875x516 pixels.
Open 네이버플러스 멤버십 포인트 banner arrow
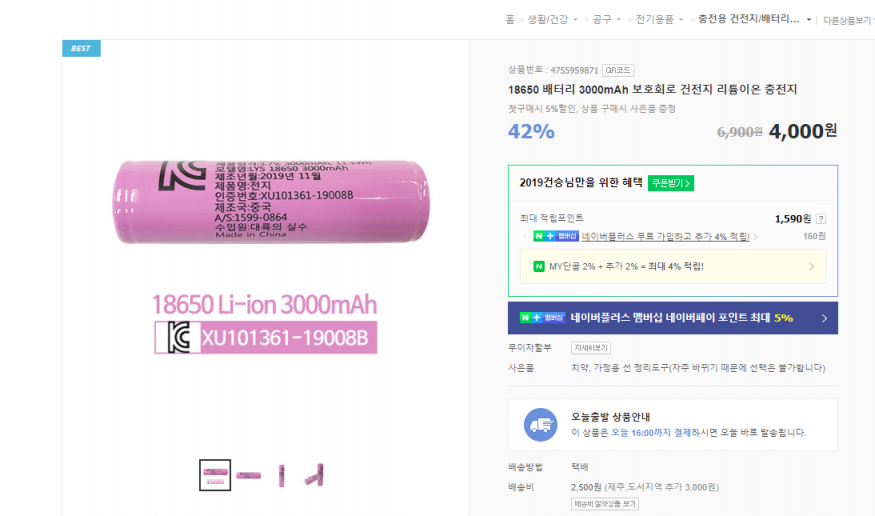pyautogui.click(x=824, y=318)
